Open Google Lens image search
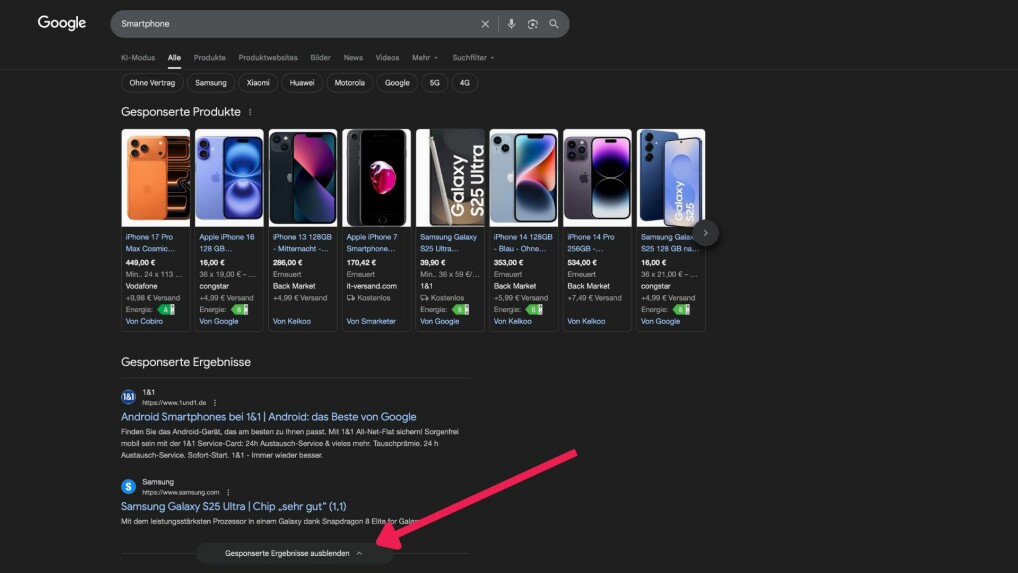This screenshot has height=573, width=1018. 533,24
